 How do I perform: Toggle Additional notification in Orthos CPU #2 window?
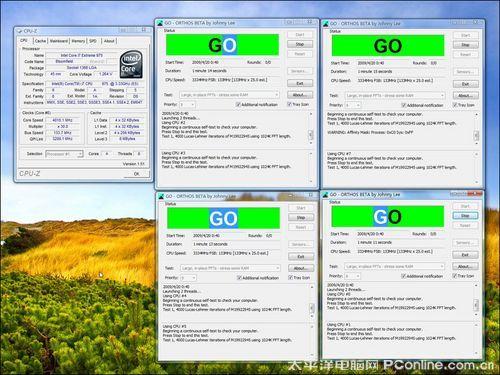point(257,104)
